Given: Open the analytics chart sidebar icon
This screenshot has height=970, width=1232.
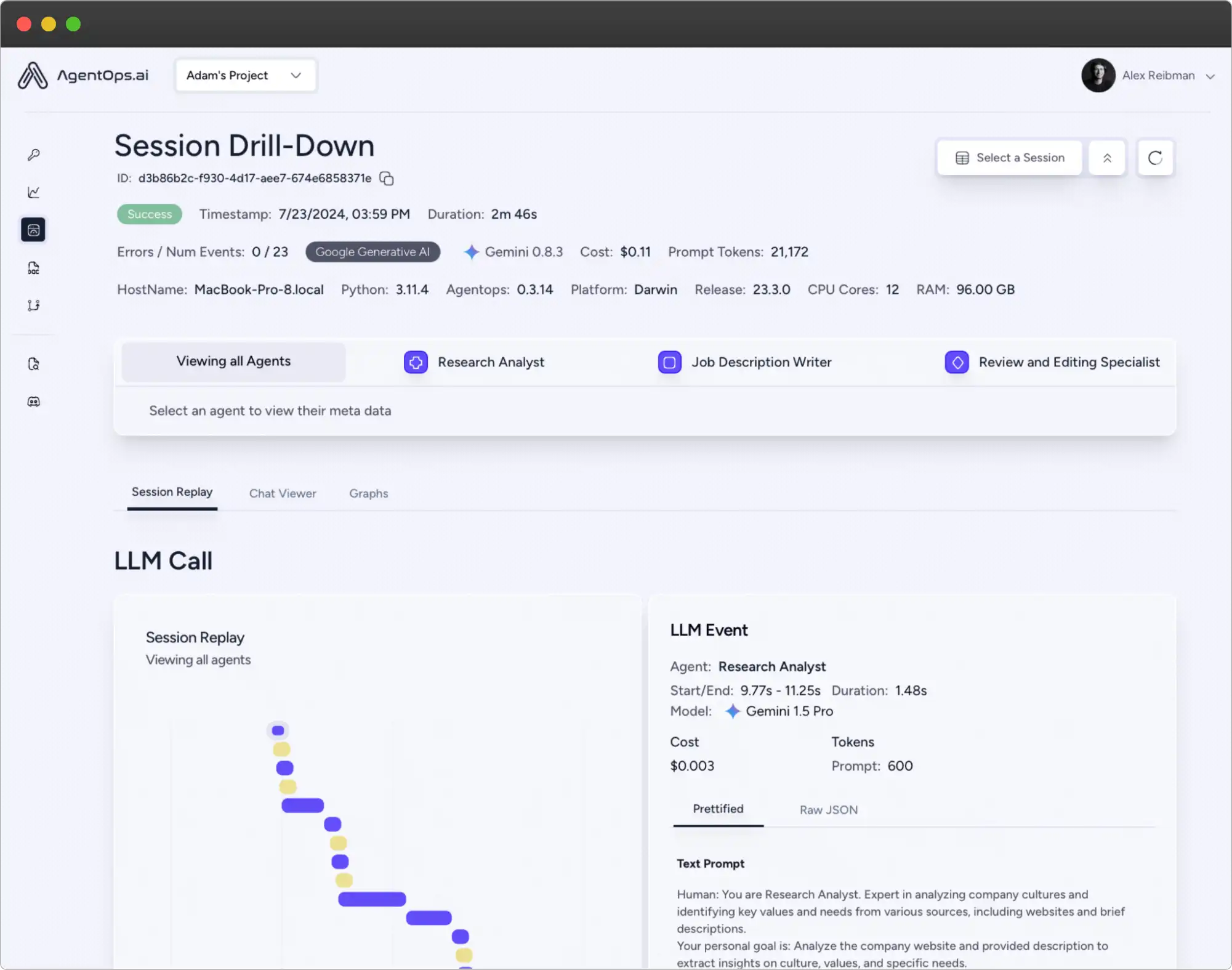Looking at the screenshot, I should point(34,192).
